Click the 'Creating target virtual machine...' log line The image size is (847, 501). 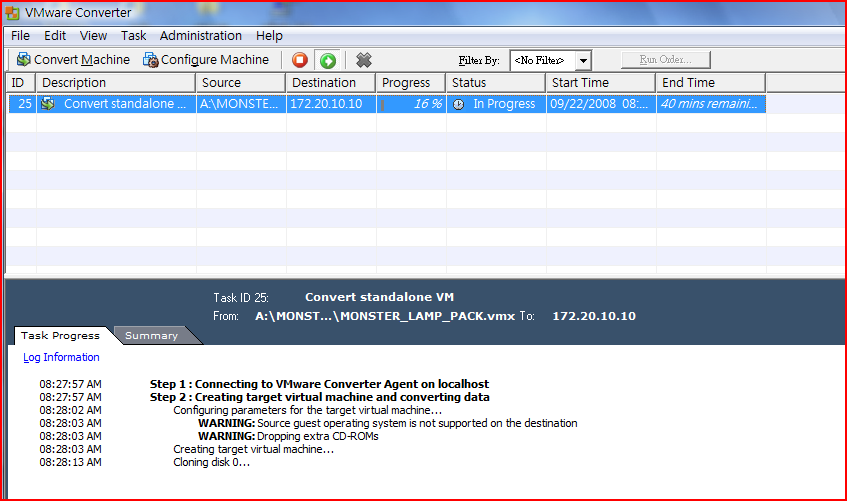253,449
